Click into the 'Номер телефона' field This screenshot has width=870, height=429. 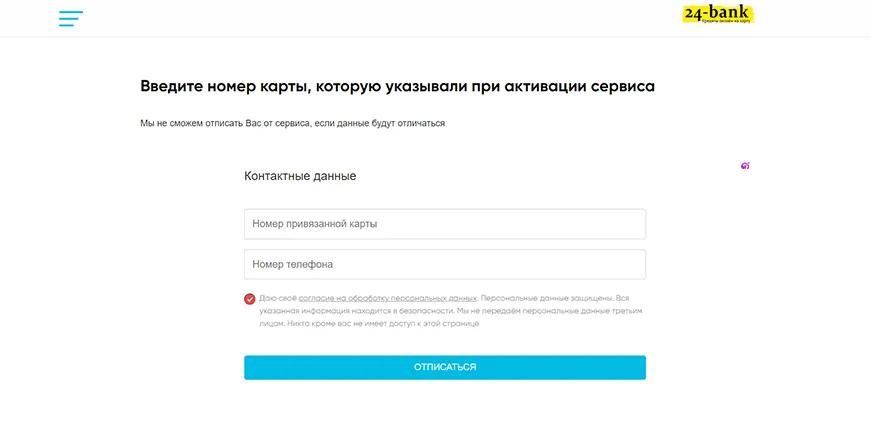[444, 265]
